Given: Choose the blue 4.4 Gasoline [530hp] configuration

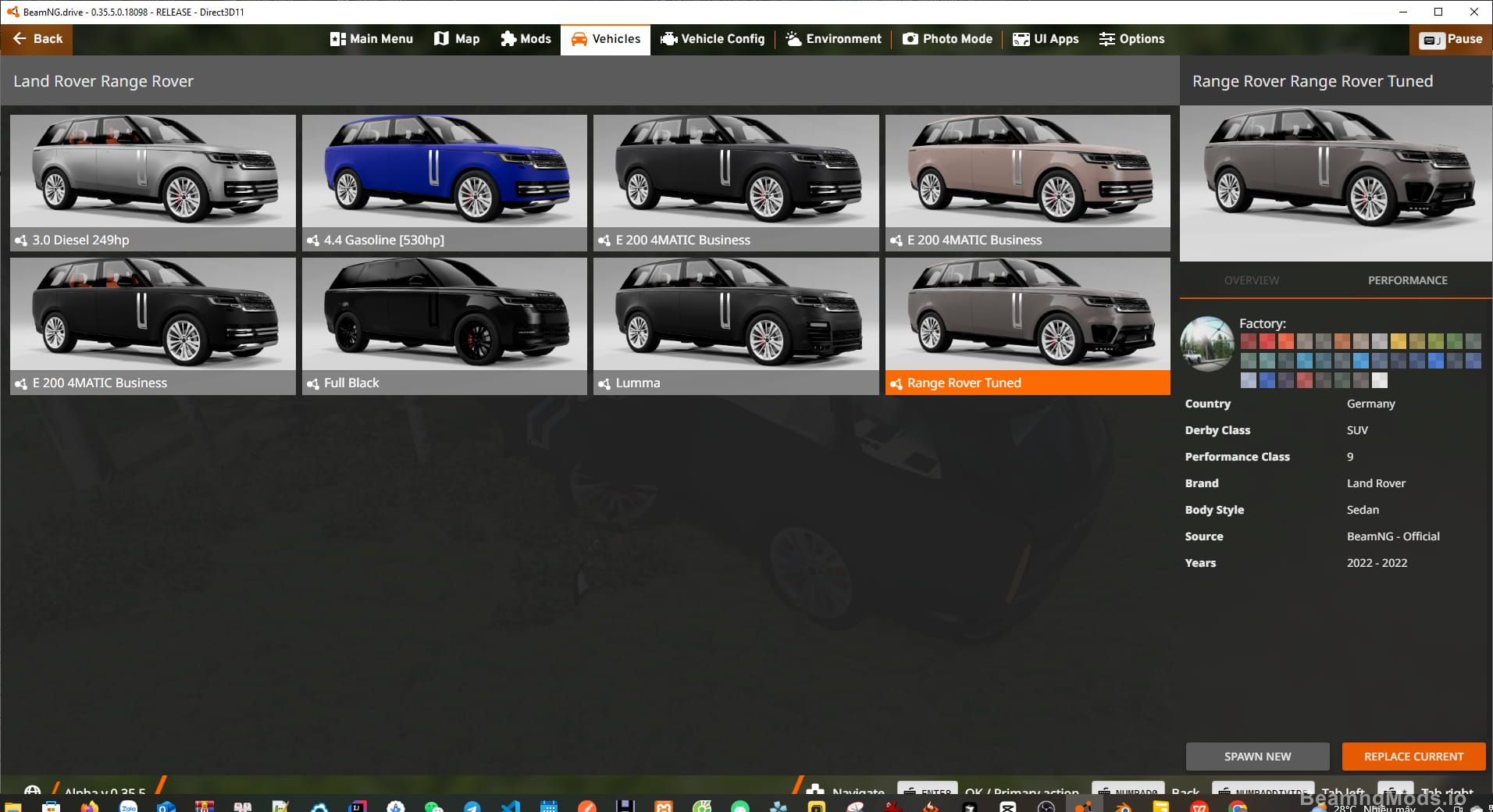Looking at the screenshot, I should point(444,183).
